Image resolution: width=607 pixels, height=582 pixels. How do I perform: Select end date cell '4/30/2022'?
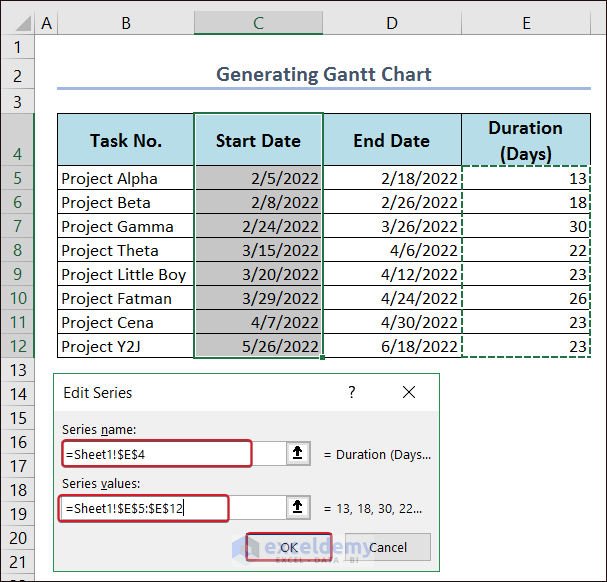[392, 322]
